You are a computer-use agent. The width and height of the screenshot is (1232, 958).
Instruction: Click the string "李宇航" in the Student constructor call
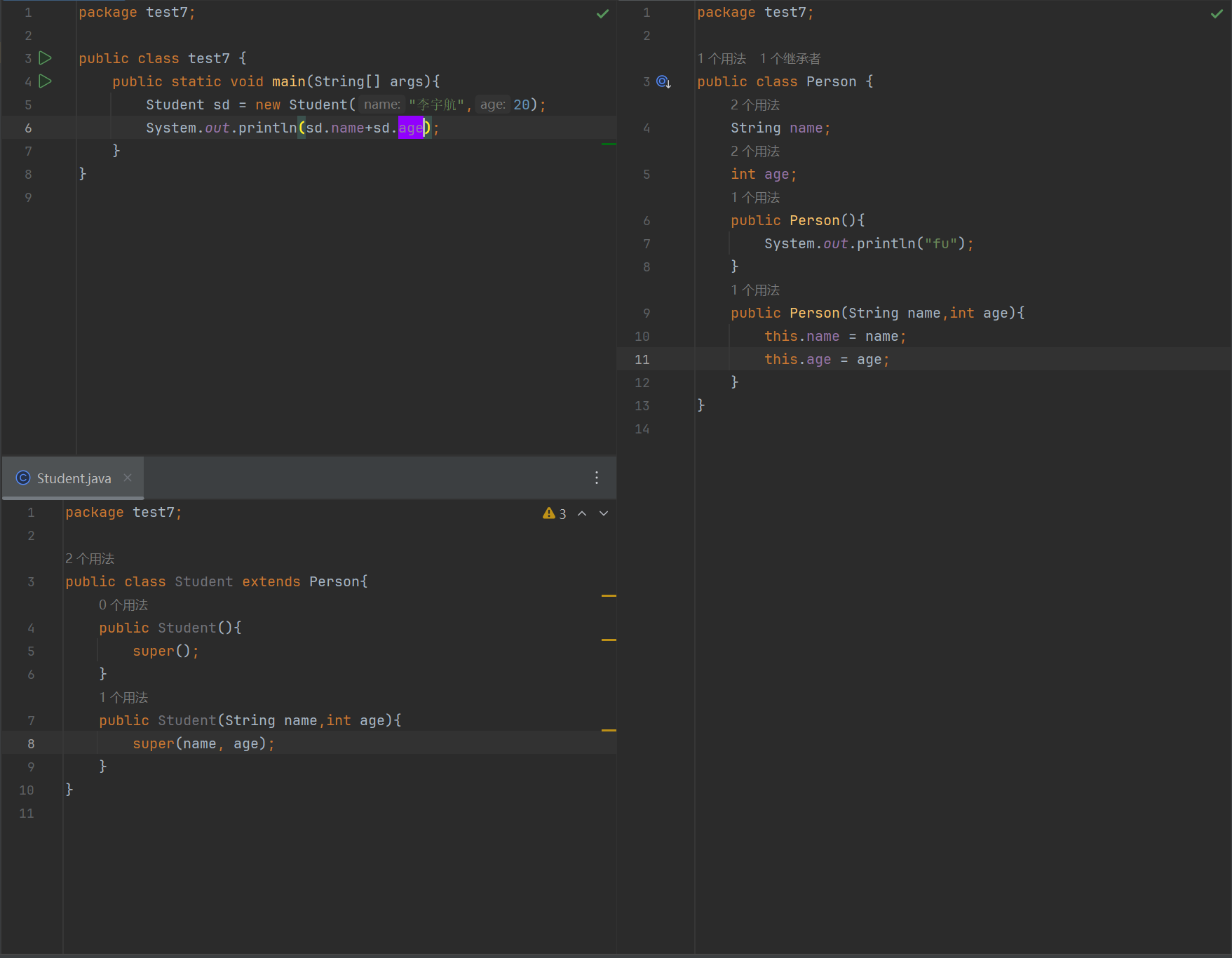(436, 104)
